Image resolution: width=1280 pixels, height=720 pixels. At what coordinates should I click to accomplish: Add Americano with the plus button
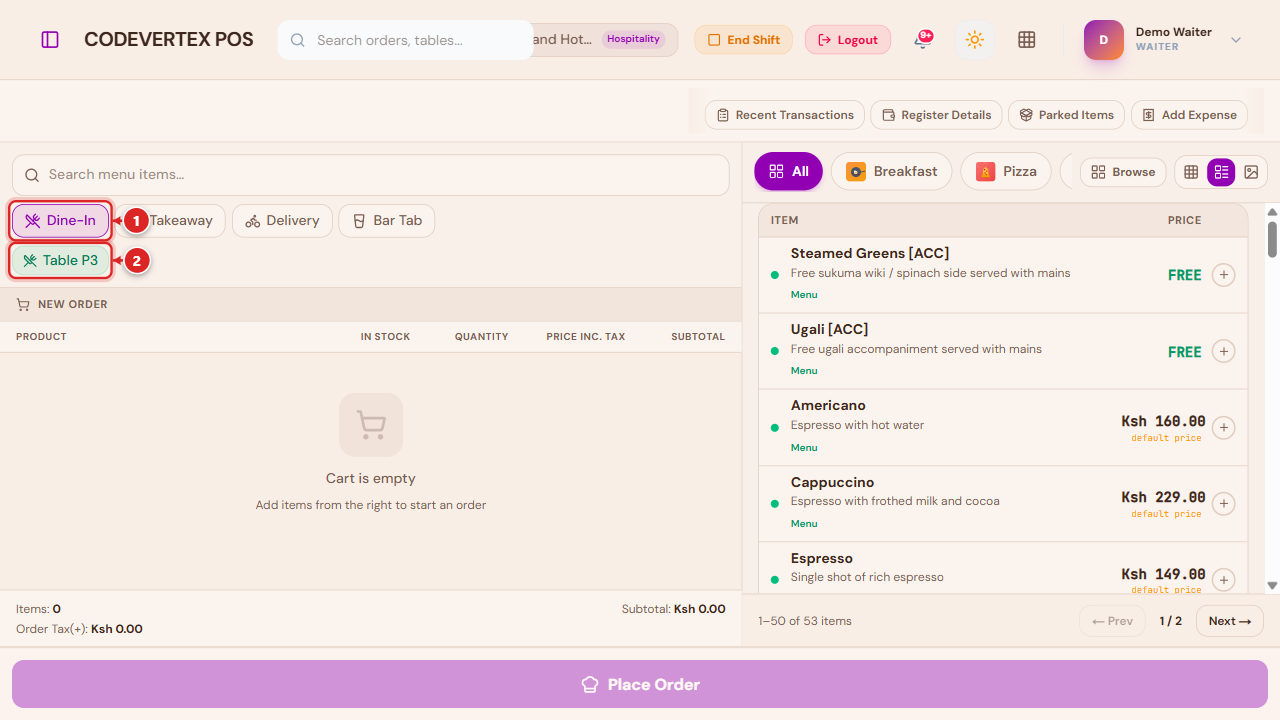1223,428
